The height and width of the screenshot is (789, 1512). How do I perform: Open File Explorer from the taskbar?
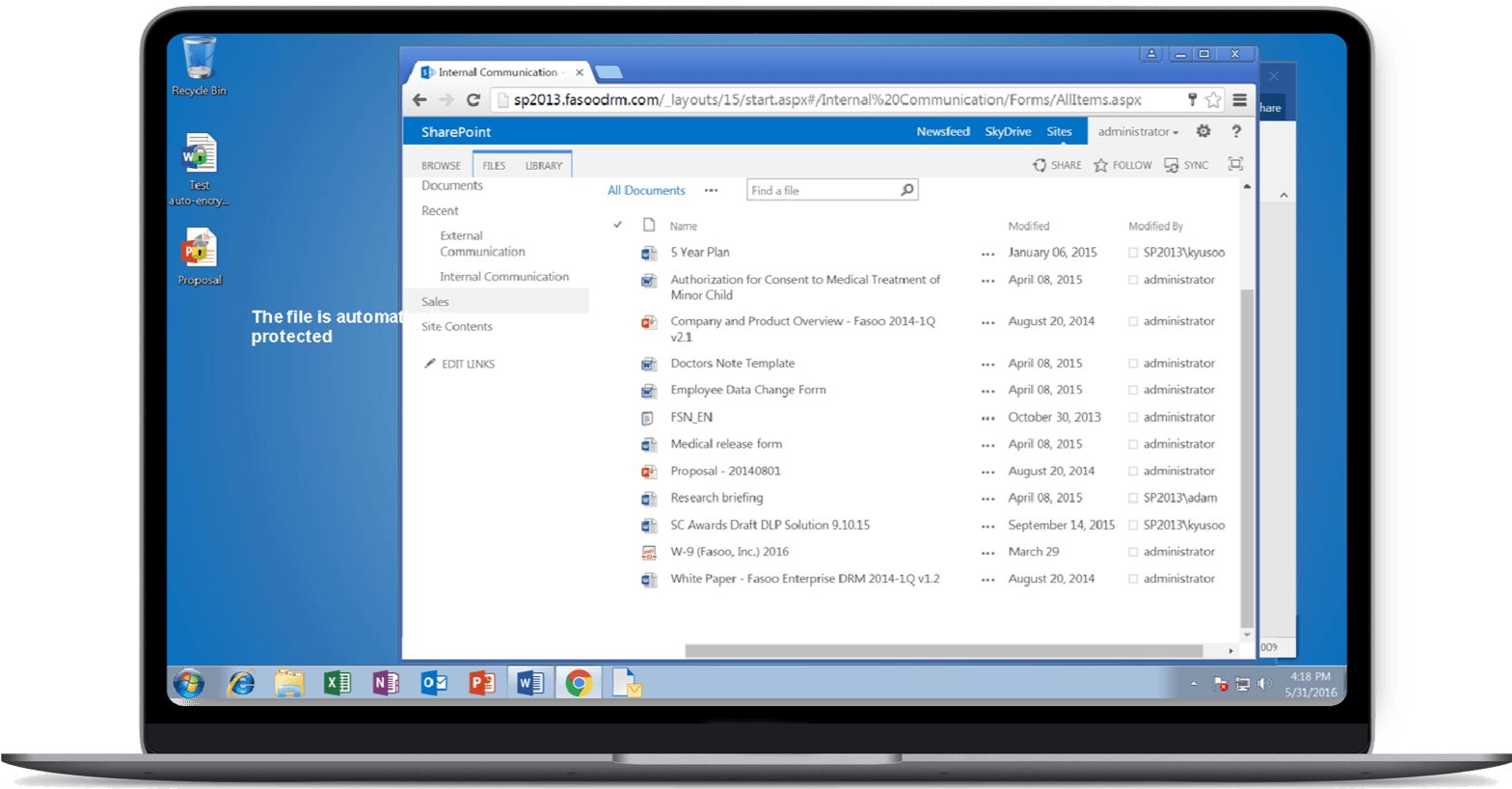(289, 684)
